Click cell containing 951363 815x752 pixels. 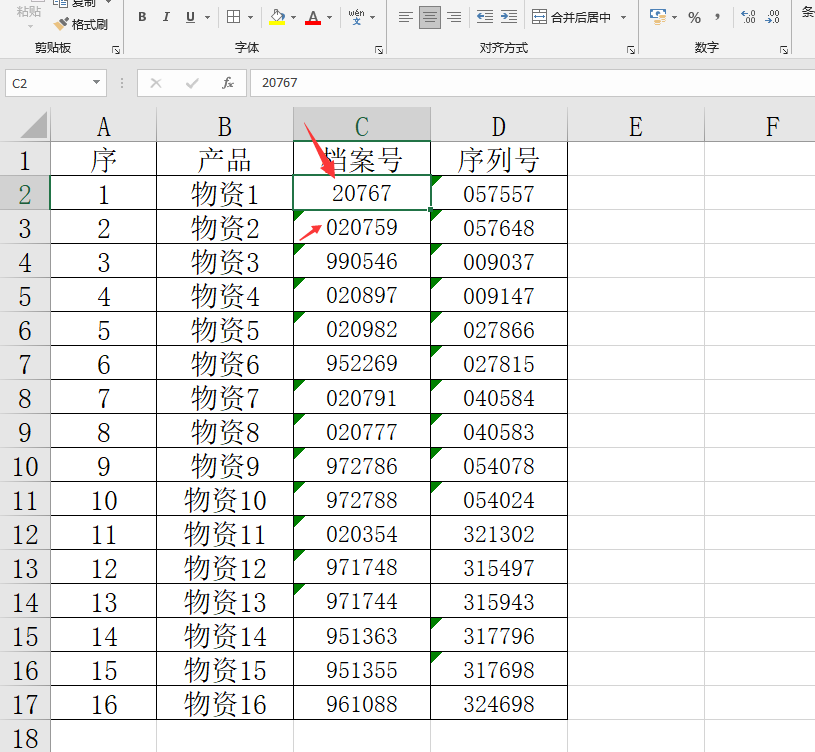point(362,635)
